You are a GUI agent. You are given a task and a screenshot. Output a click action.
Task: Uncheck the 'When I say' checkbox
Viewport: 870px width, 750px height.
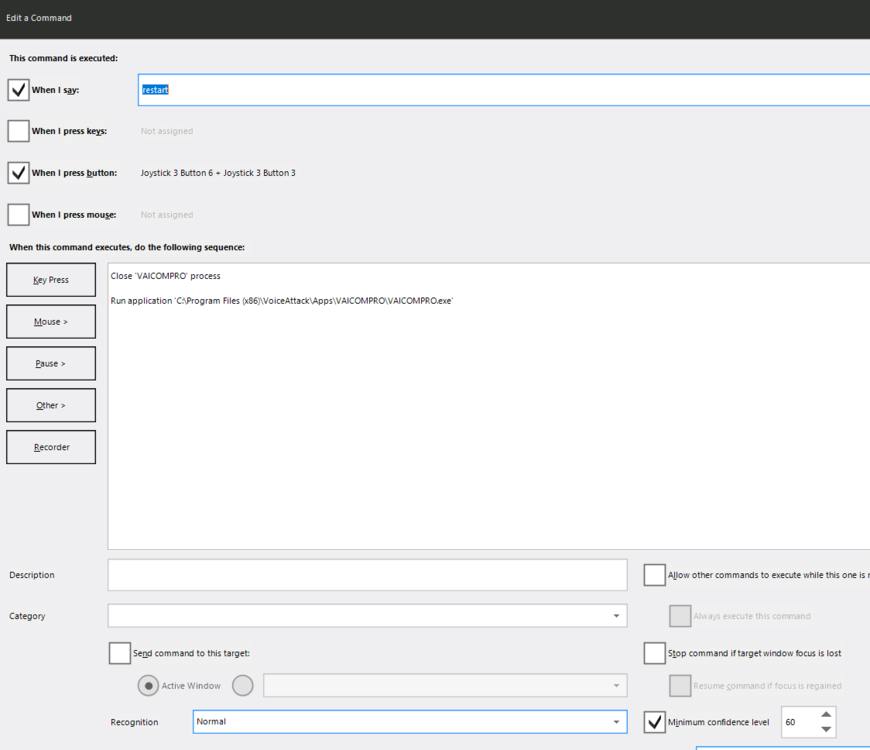[18, 90]
